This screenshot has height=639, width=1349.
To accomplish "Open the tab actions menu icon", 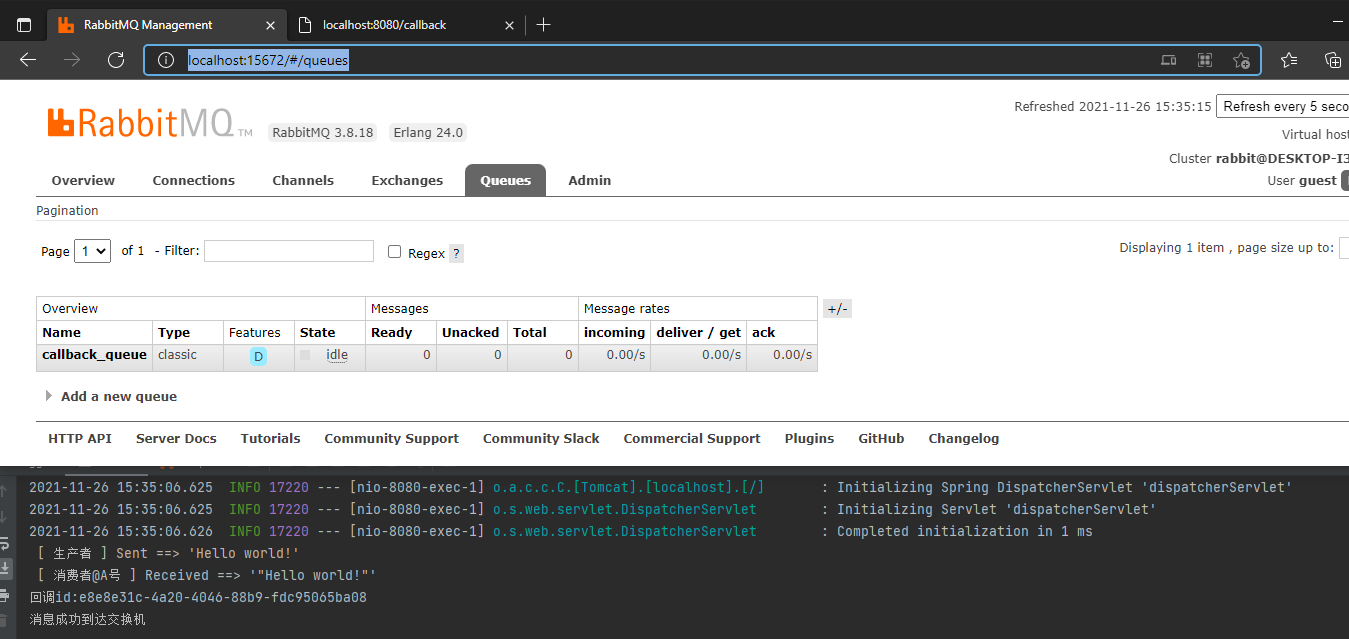I will (x=24, y=24).
